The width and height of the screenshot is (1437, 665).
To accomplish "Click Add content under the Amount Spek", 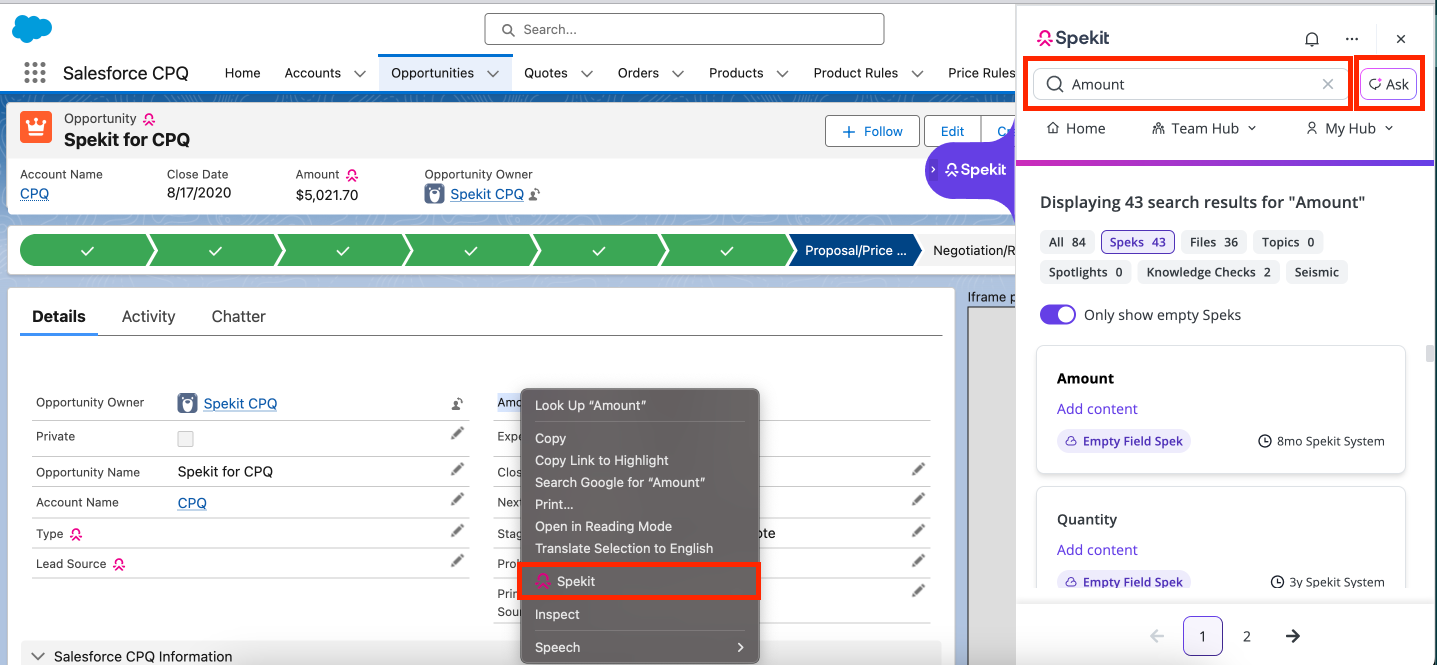I will pos(1097,409).
